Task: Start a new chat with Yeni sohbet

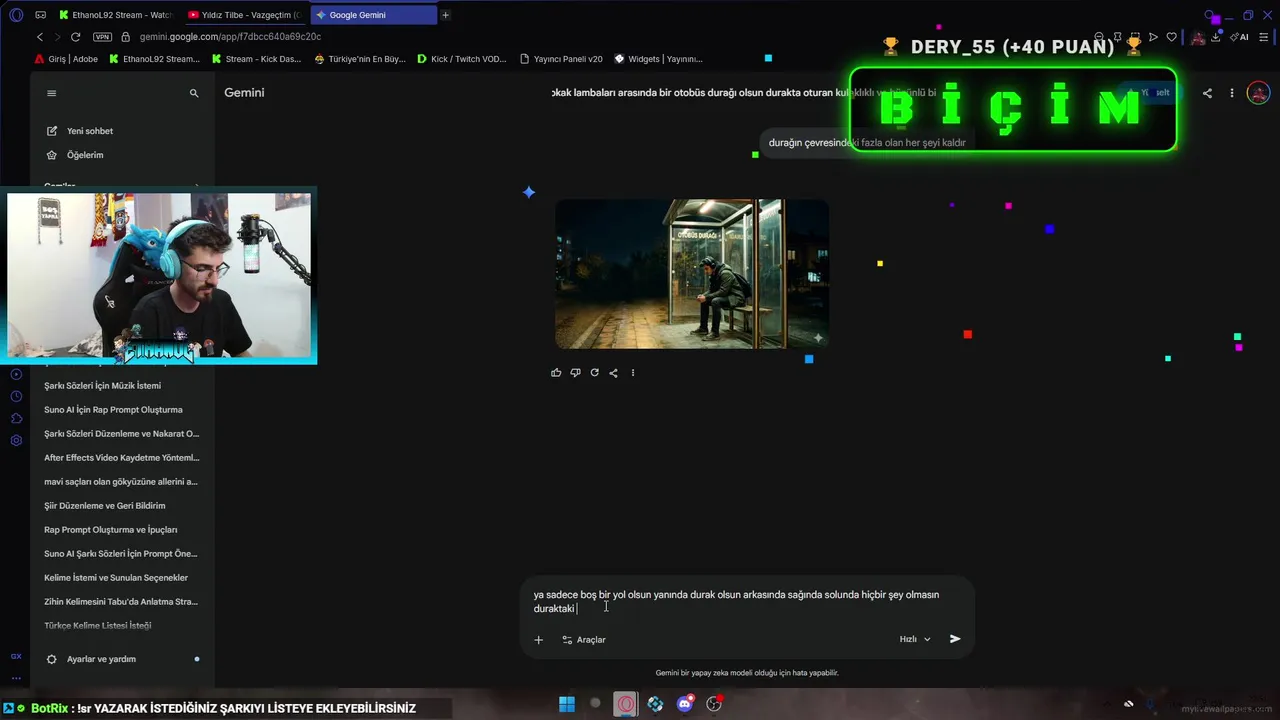Action: [x=79, y=131]
